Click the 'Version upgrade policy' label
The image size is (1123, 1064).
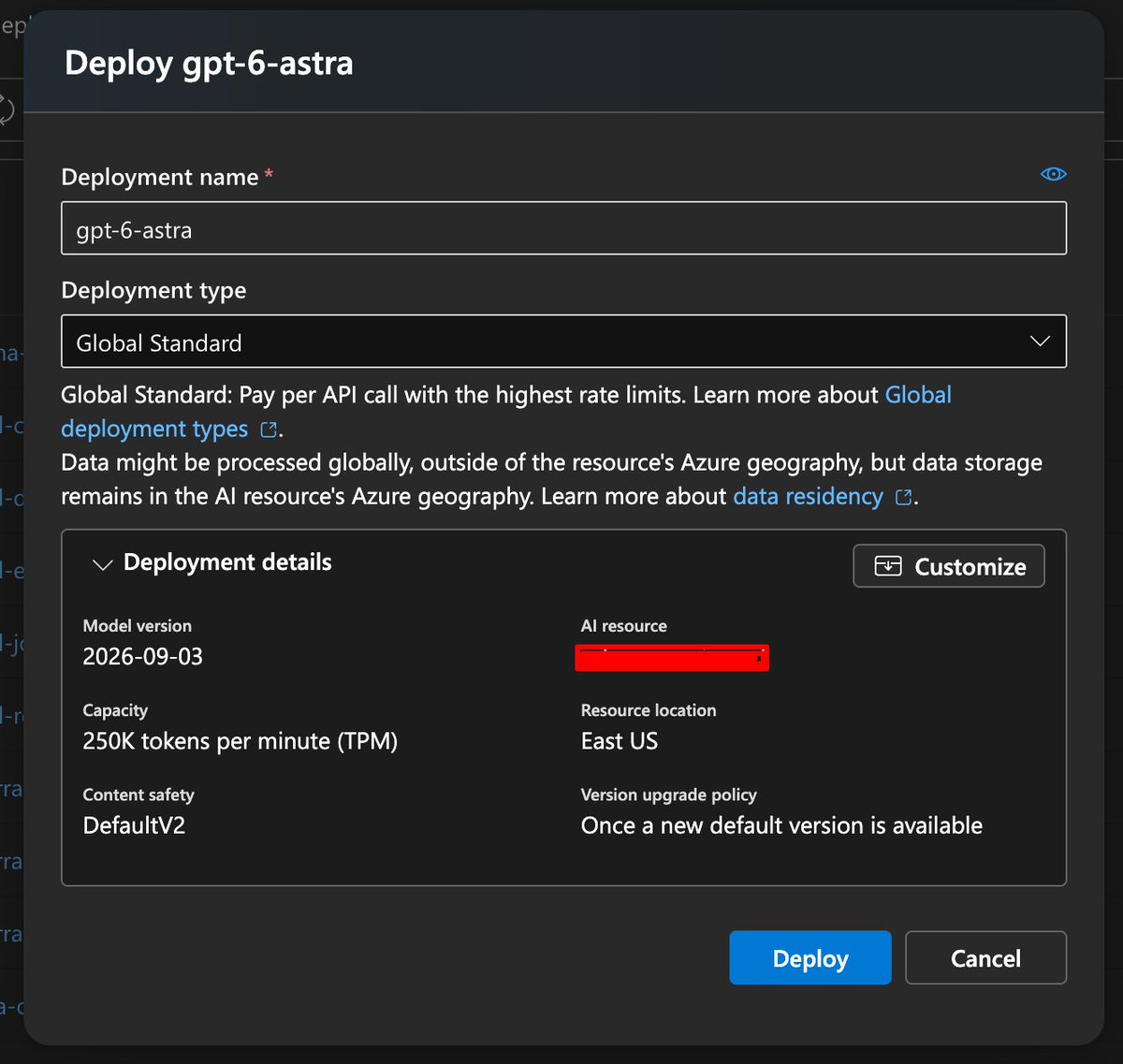pos(668,794)
